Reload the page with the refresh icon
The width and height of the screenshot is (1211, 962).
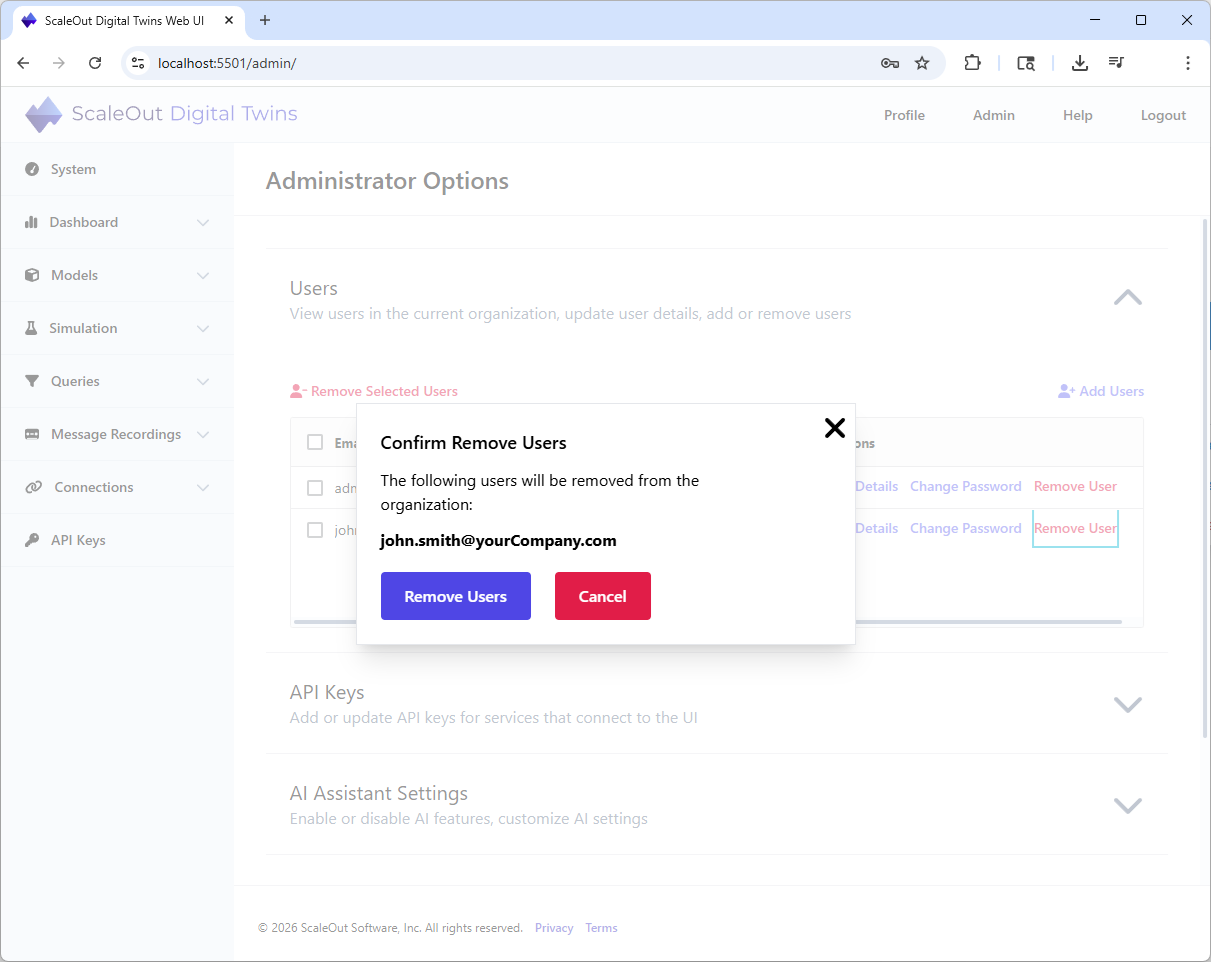[95, 63]
